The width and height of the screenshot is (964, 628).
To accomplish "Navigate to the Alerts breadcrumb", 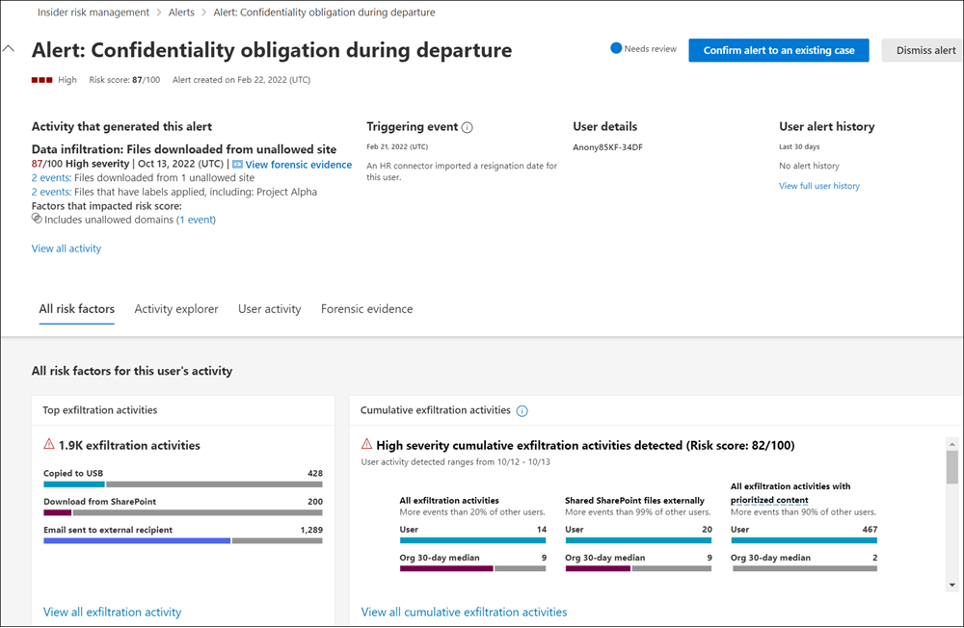I will 182,13.
